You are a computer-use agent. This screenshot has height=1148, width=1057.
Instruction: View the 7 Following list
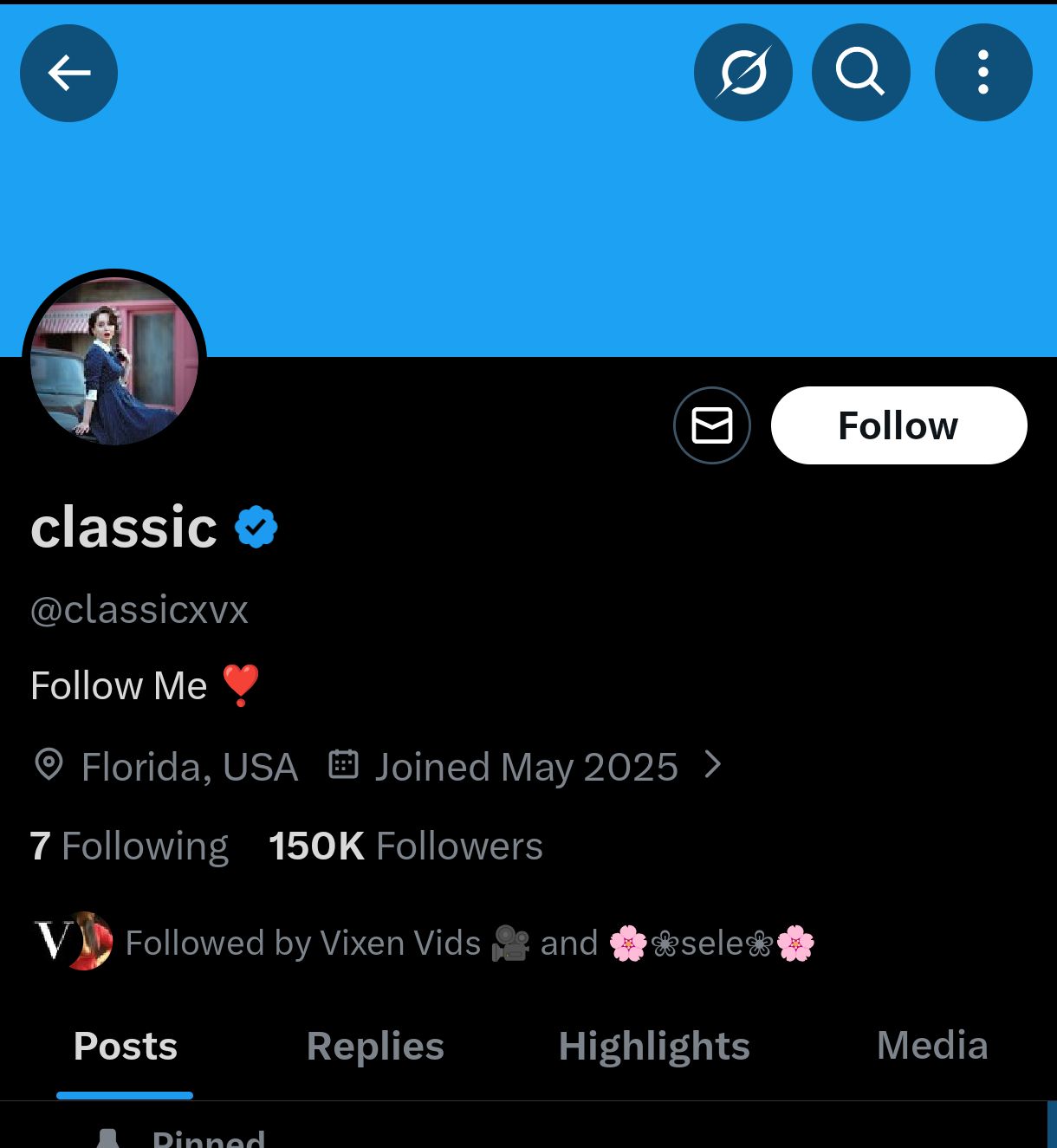129,846
